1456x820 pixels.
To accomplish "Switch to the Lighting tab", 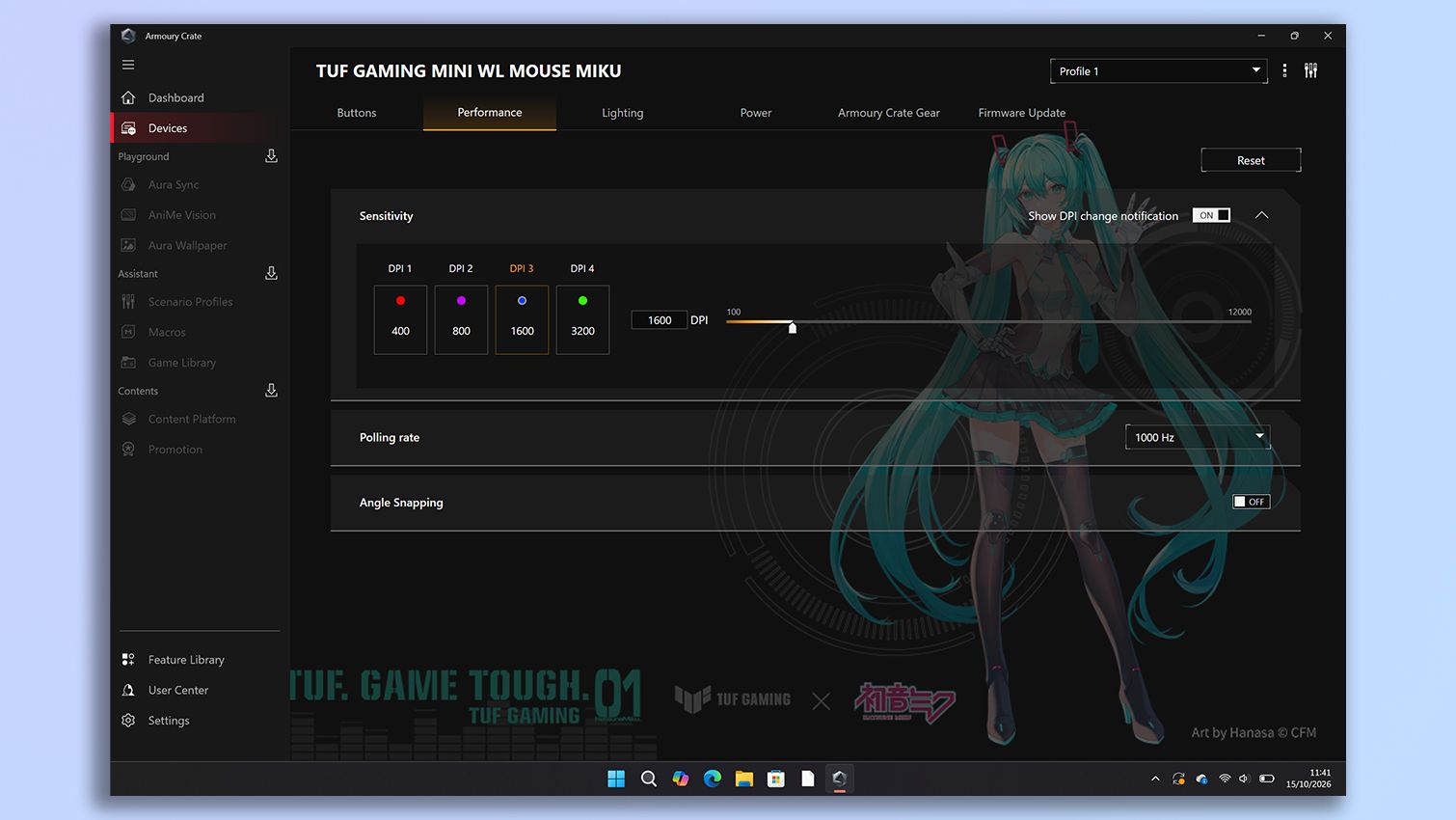I will (x=623, y=113).
